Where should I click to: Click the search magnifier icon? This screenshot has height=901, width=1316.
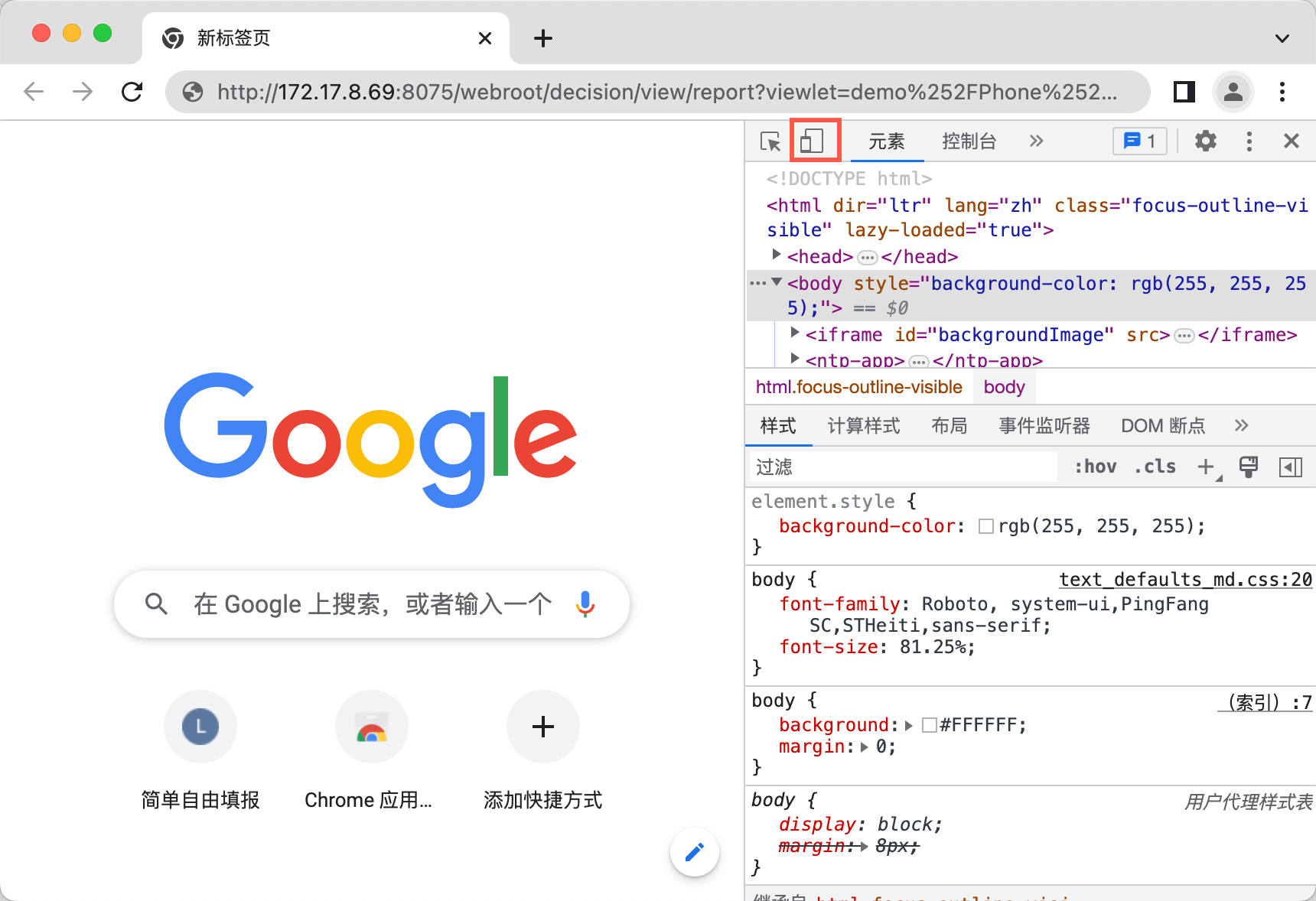(156, 604)
